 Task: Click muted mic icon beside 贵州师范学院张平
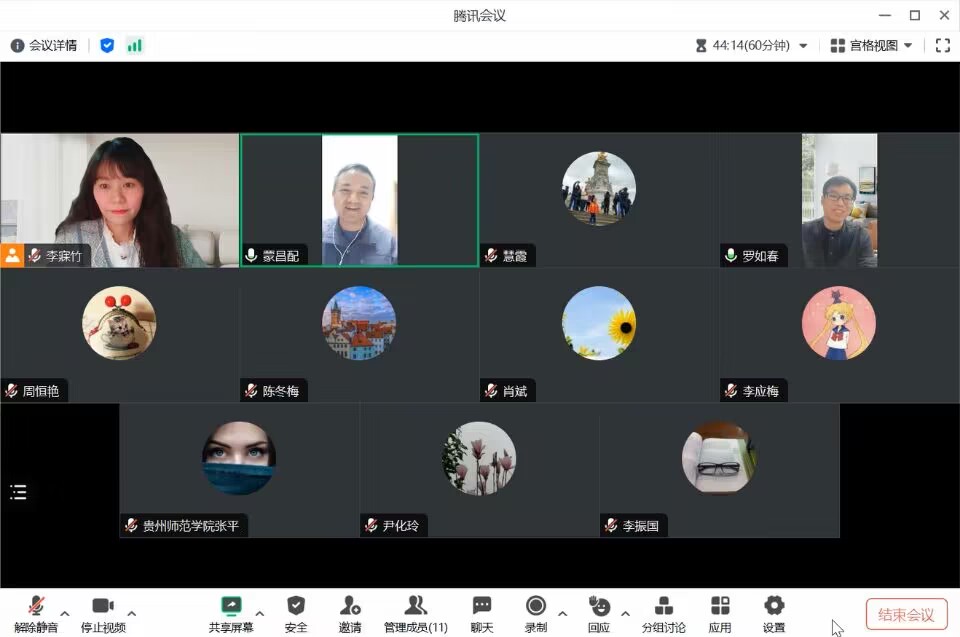(131, 526)
